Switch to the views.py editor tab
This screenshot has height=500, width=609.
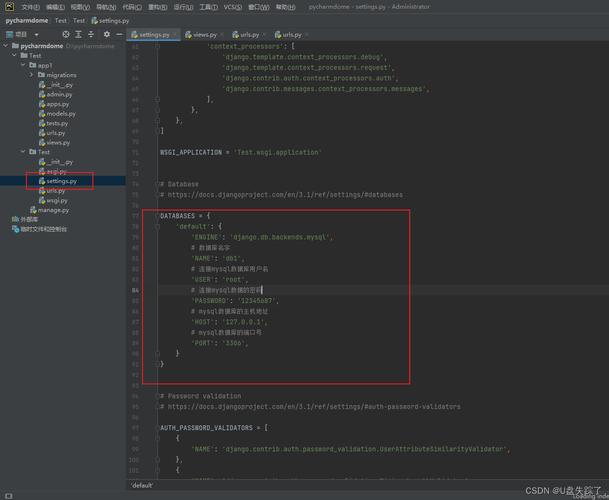[x=205, y=35]
